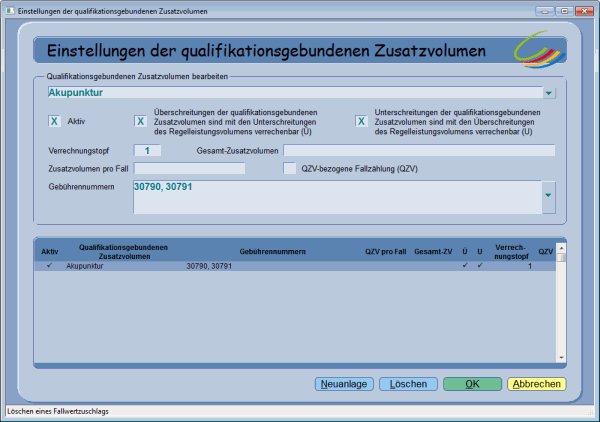
Task: Click the Gebührennummern text area with 30790, 30791
Action: pos(338,197)
